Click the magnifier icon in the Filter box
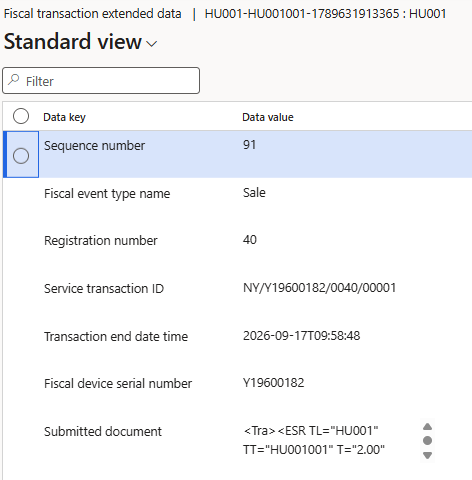This screenshot has height=480, width=472. click(x=14, y=80)
